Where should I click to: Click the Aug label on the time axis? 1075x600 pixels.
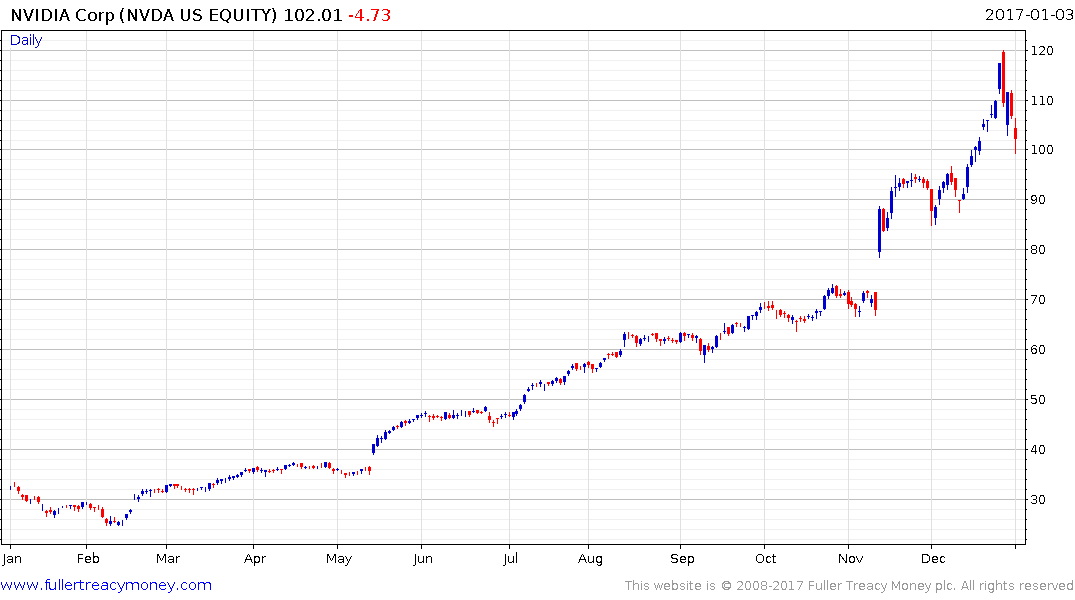coord(590,559)
